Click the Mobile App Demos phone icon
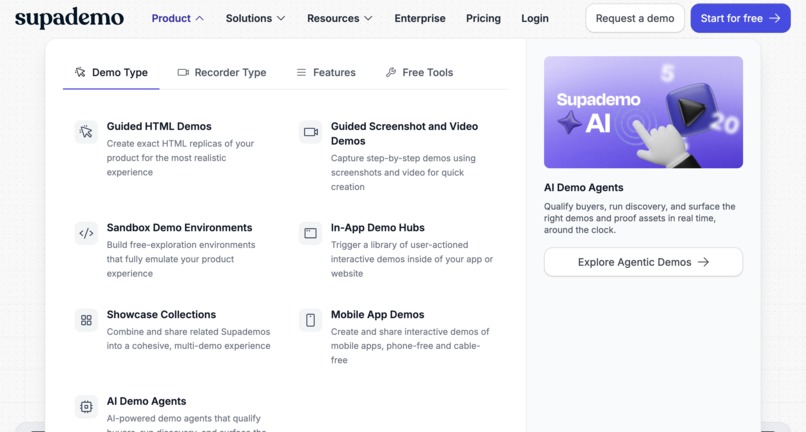 [310, 320]
